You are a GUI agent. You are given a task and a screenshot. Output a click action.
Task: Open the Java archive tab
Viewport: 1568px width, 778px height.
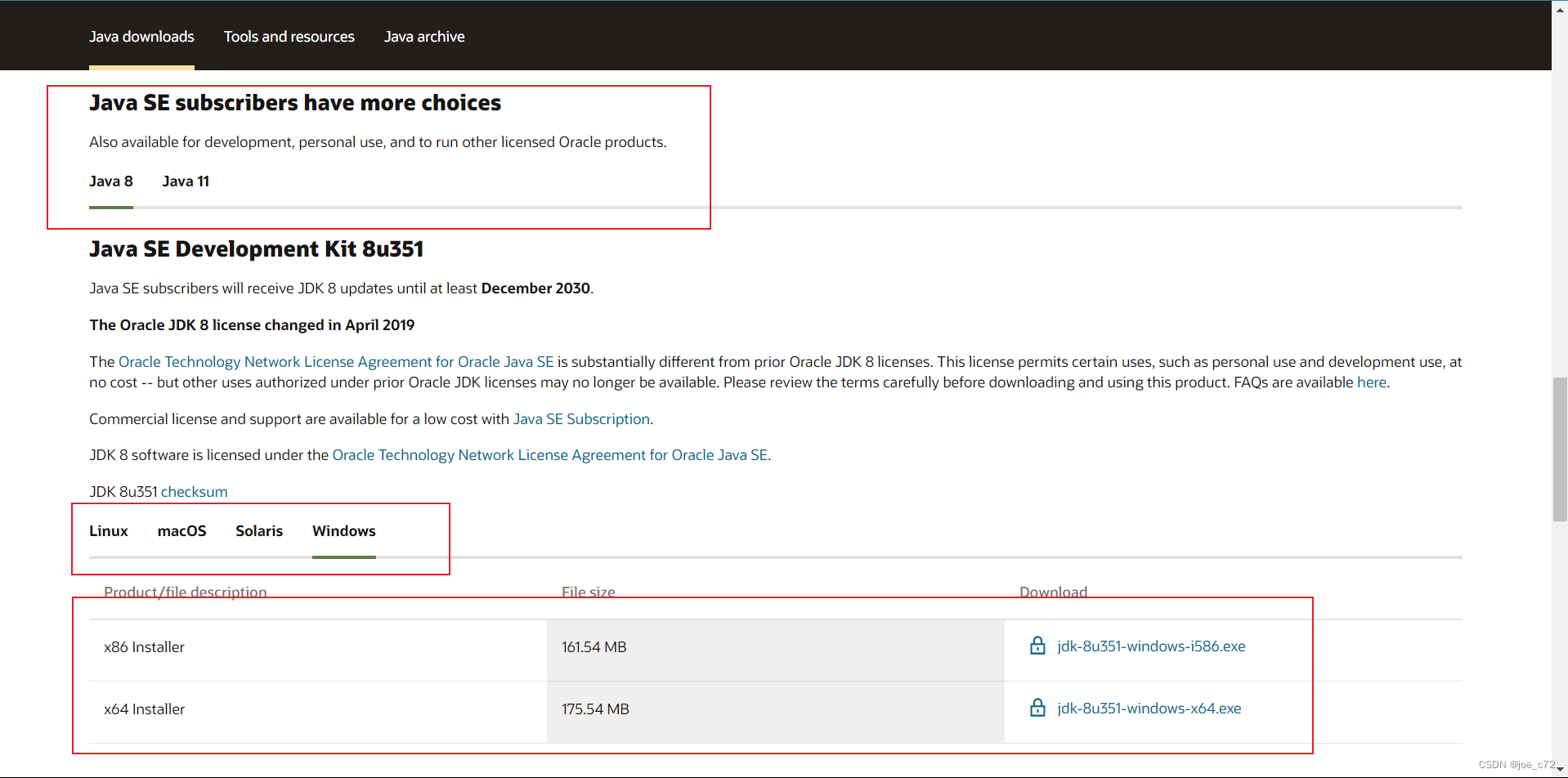[x=424, y=37]
